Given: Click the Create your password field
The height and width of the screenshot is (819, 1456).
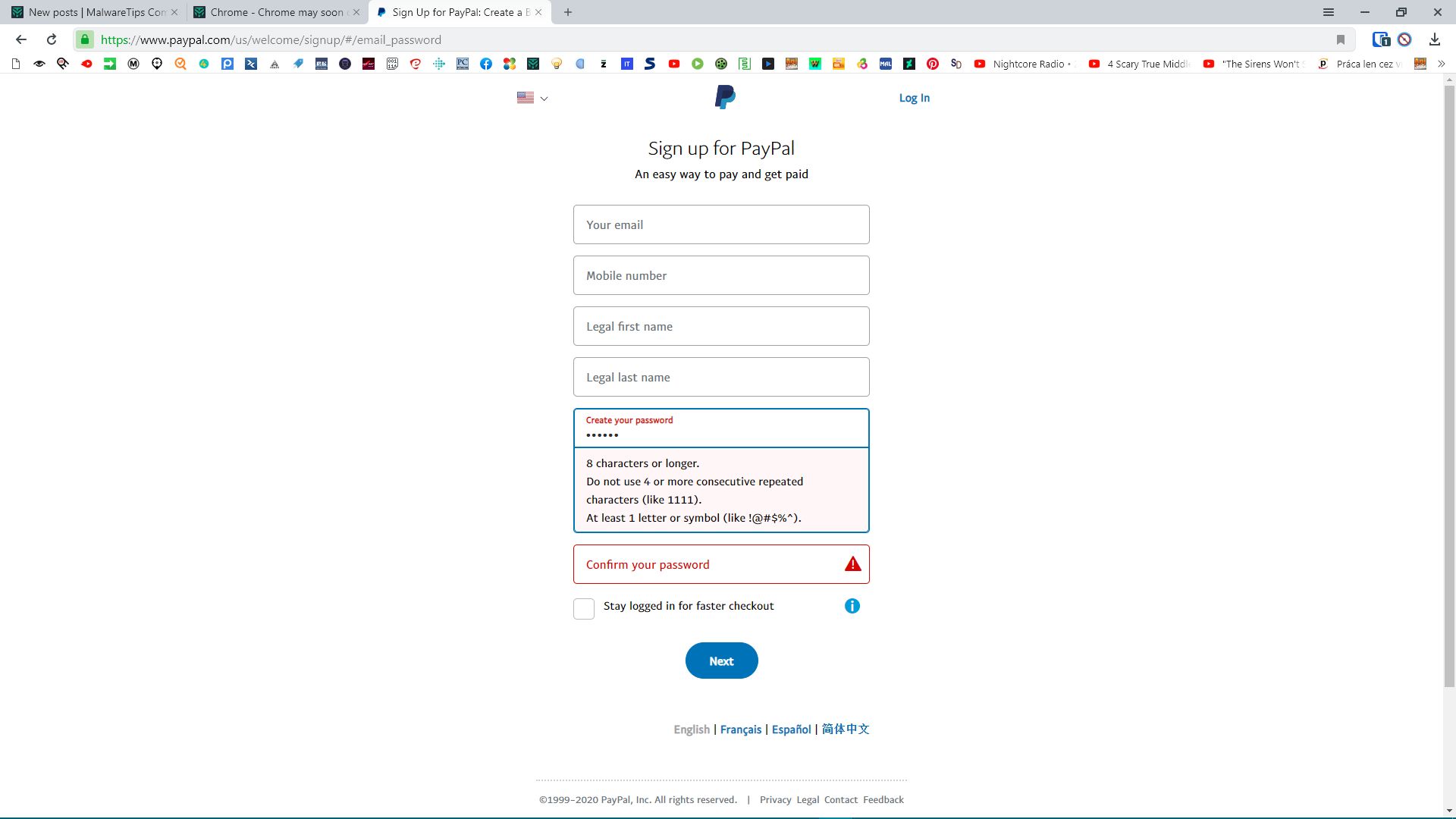Looking at the screenshot, I should pyautogui.click(x=721, y=428).
